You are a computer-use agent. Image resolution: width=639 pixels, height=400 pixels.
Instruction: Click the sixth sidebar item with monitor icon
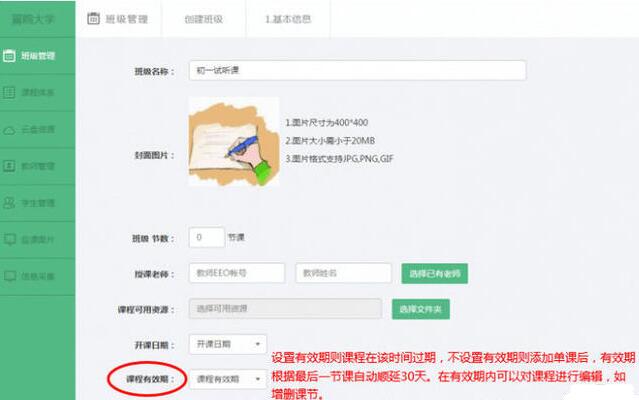click(35, 239)
